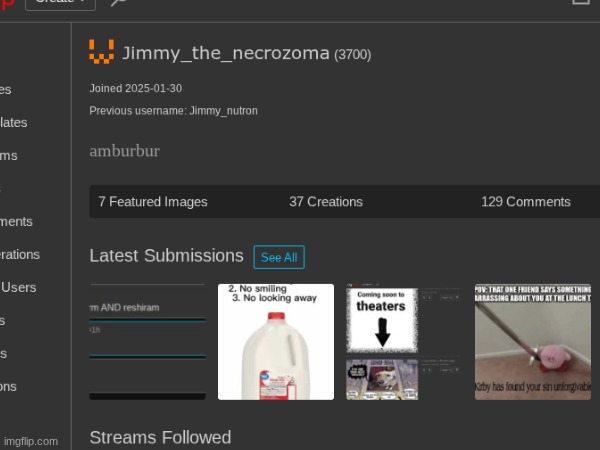Open the Kirby with knife meme thumbnail
Screen dimensions: 600x450
pyautogui.click(x=532, y=341)
